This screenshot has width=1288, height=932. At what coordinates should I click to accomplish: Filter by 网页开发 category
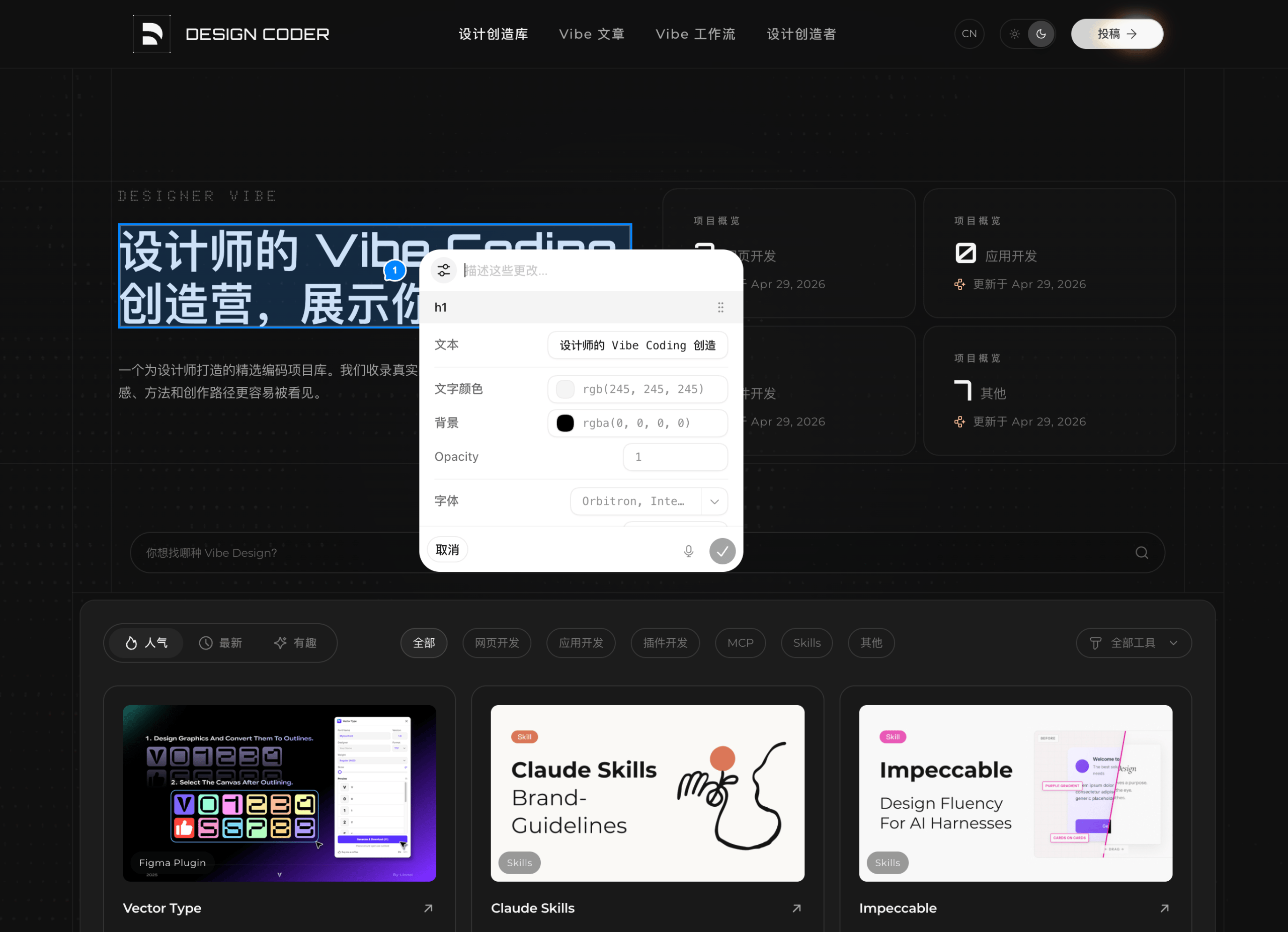(x=497, y=642)
